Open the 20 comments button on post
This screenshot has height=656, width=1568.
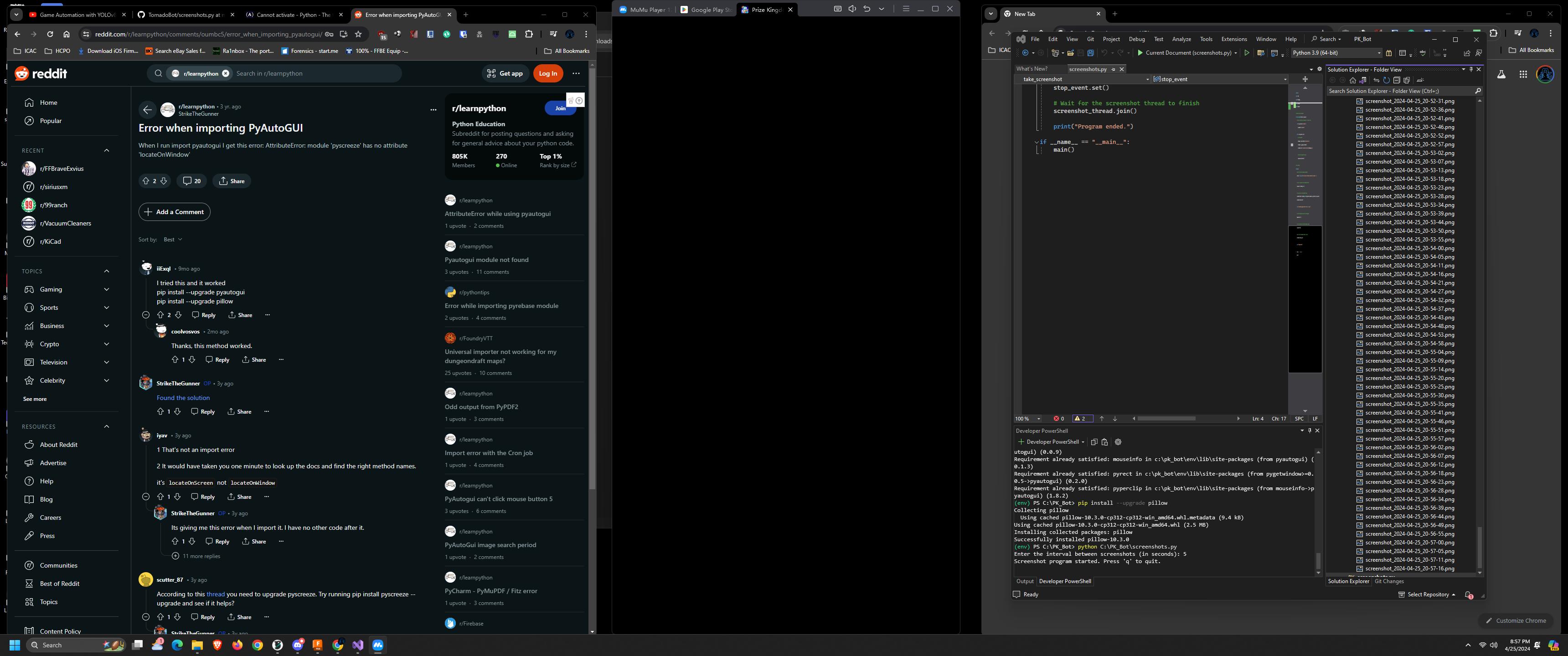[192, 181]
